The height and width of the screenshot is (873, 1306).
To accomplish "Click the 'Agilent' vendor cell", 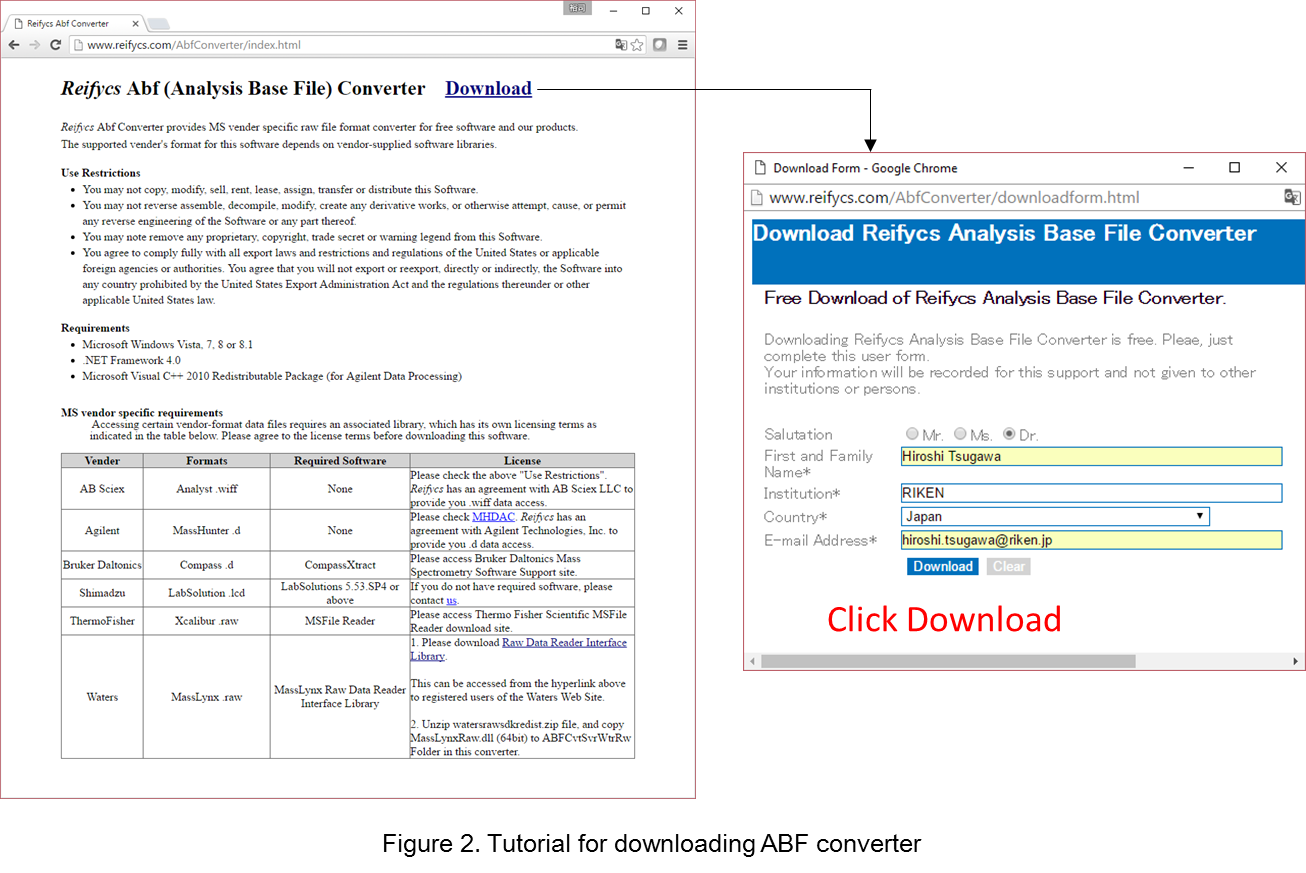I will pyautogui.click(x=102, y=531).
